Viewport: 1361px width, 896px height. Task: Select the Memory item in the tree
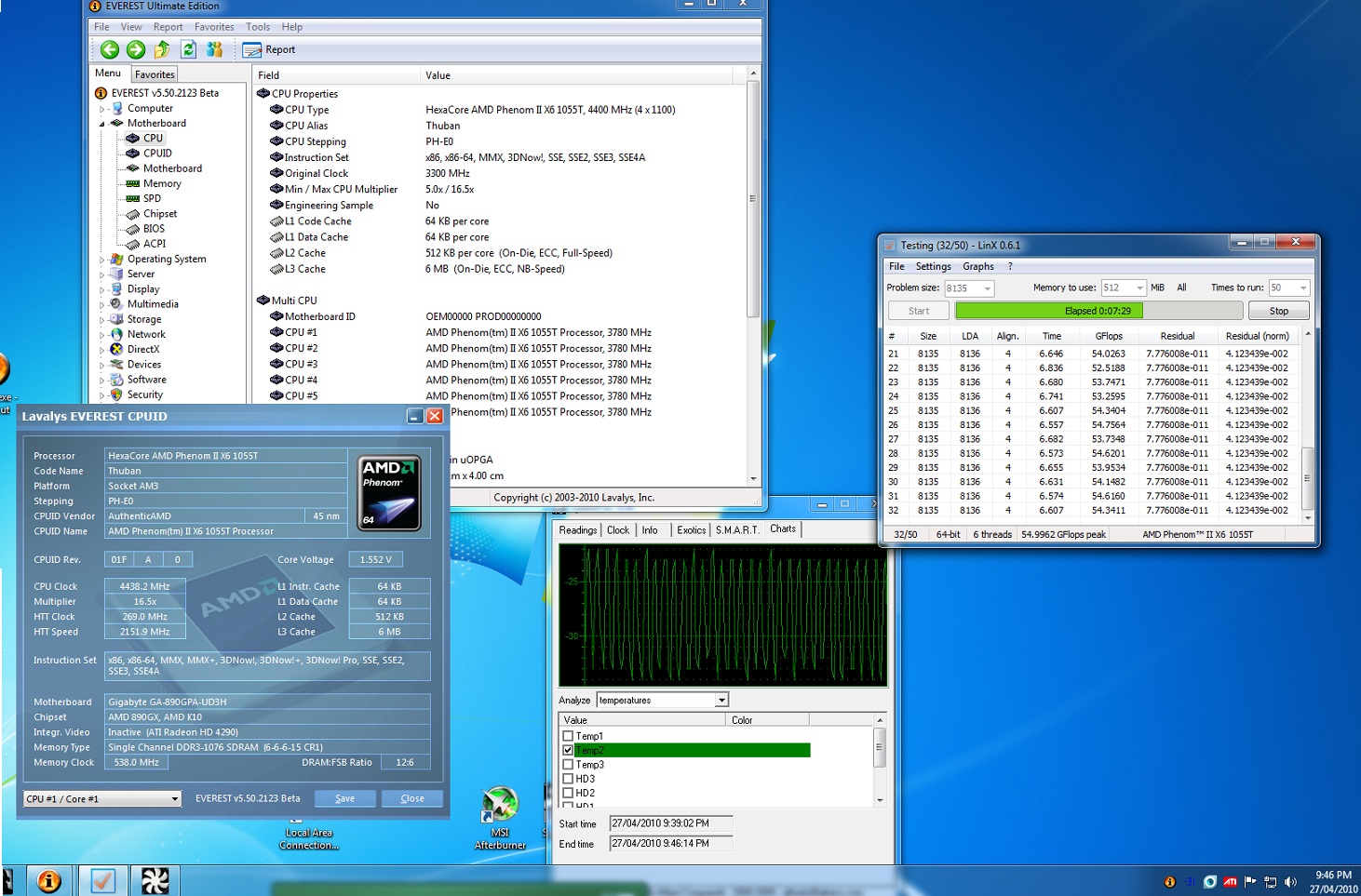click(162, 183)
